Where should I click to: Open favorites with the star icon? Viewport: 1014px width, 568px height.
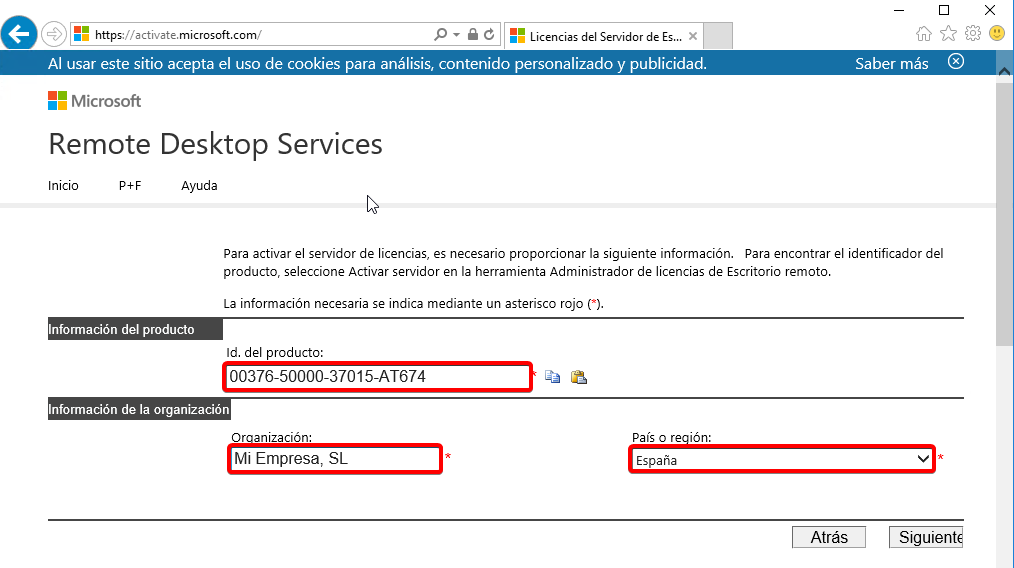coord(948,34)
